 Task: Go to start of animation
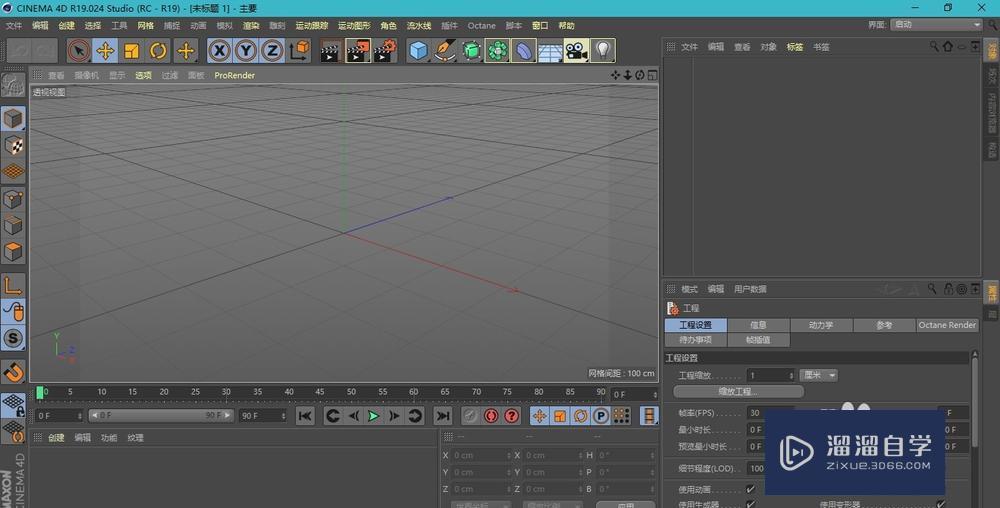(305, 416)
